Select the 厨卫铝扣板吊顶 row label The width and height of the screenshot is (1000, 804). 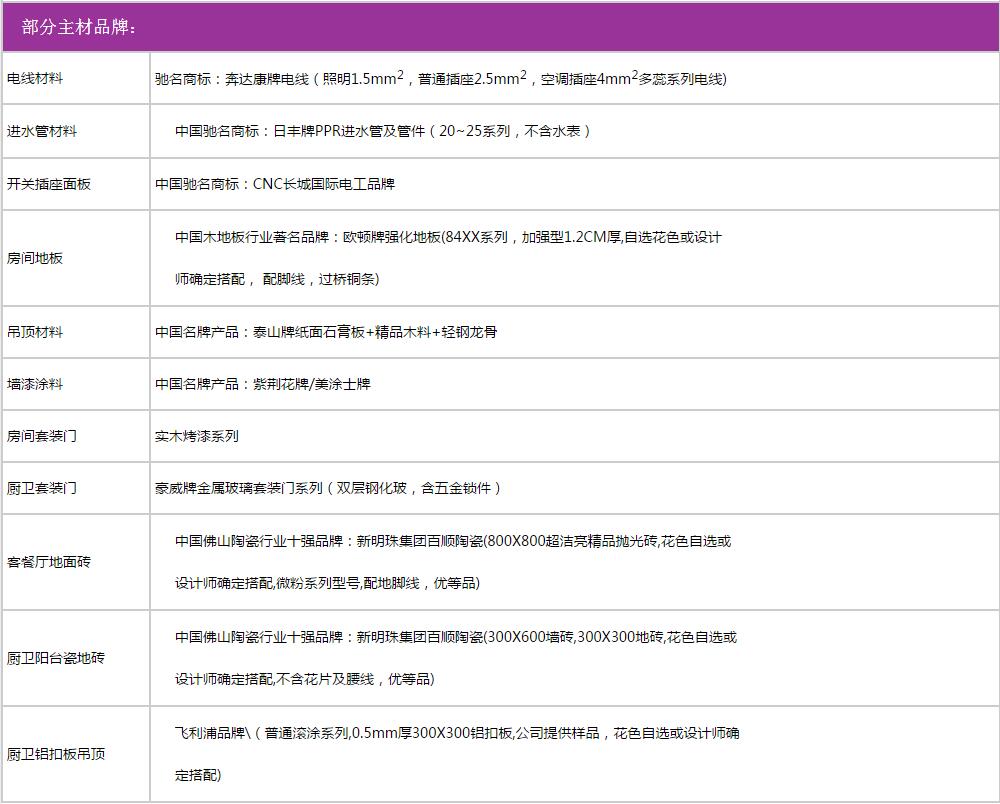click(x=56, y=755)
